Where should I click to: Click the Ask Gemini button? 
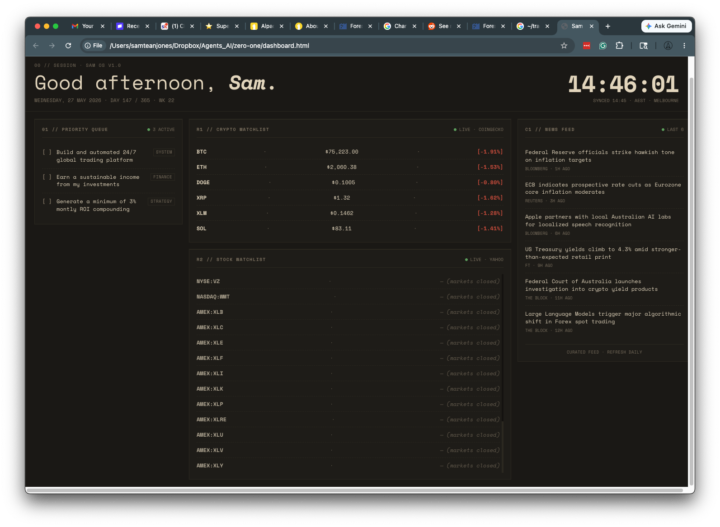point(666,26)
